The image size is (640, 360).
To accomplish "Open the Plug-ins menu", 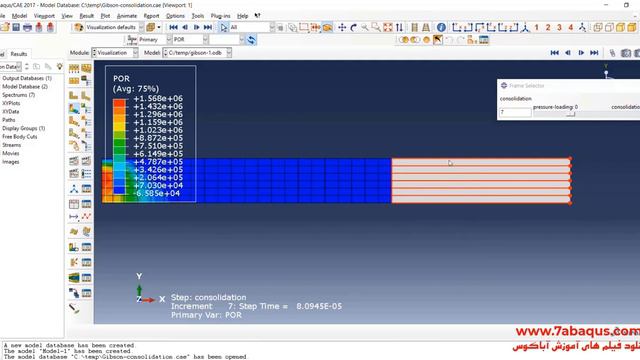I will tap(220, 16).
